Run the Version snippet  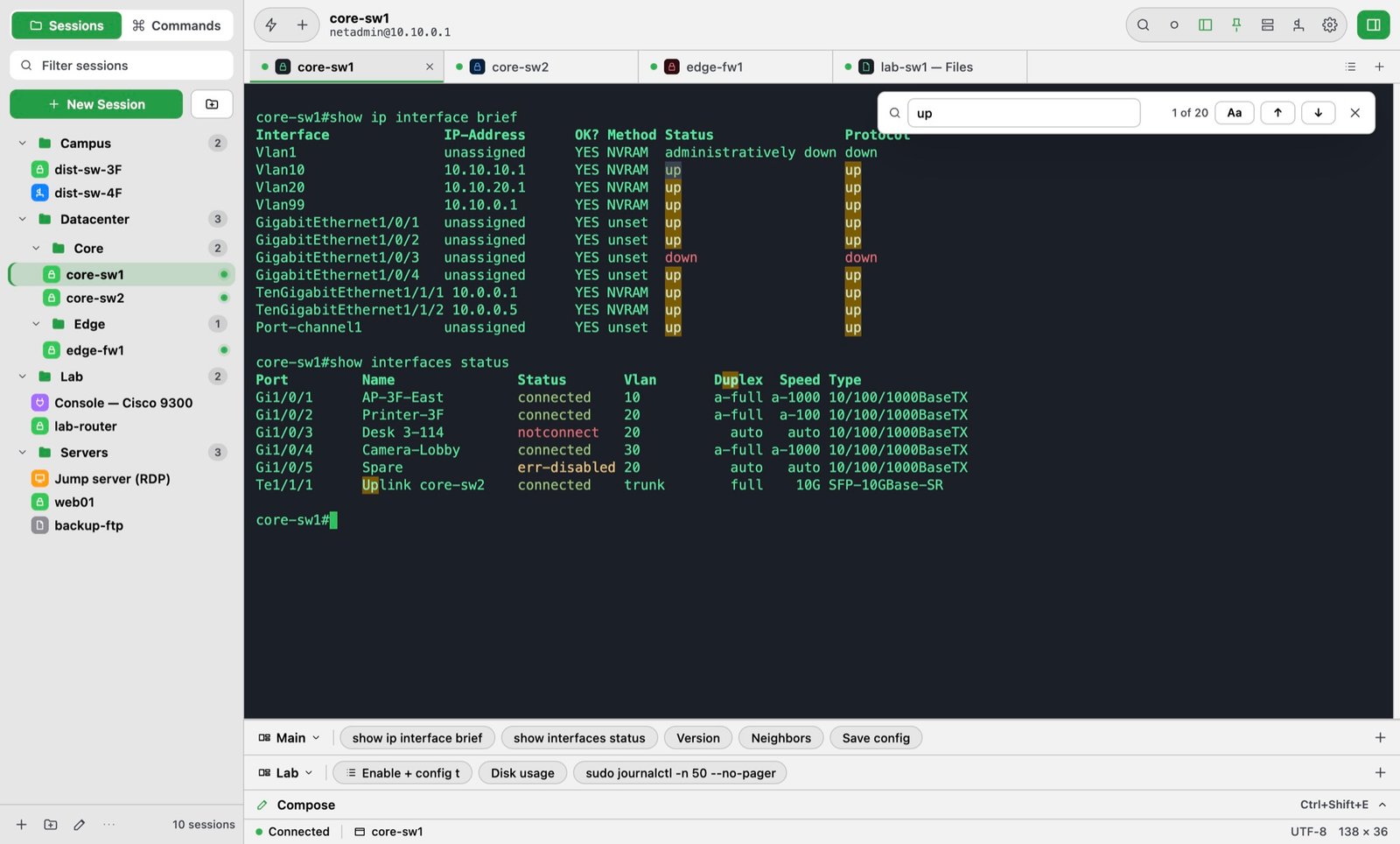coord(698,738)
